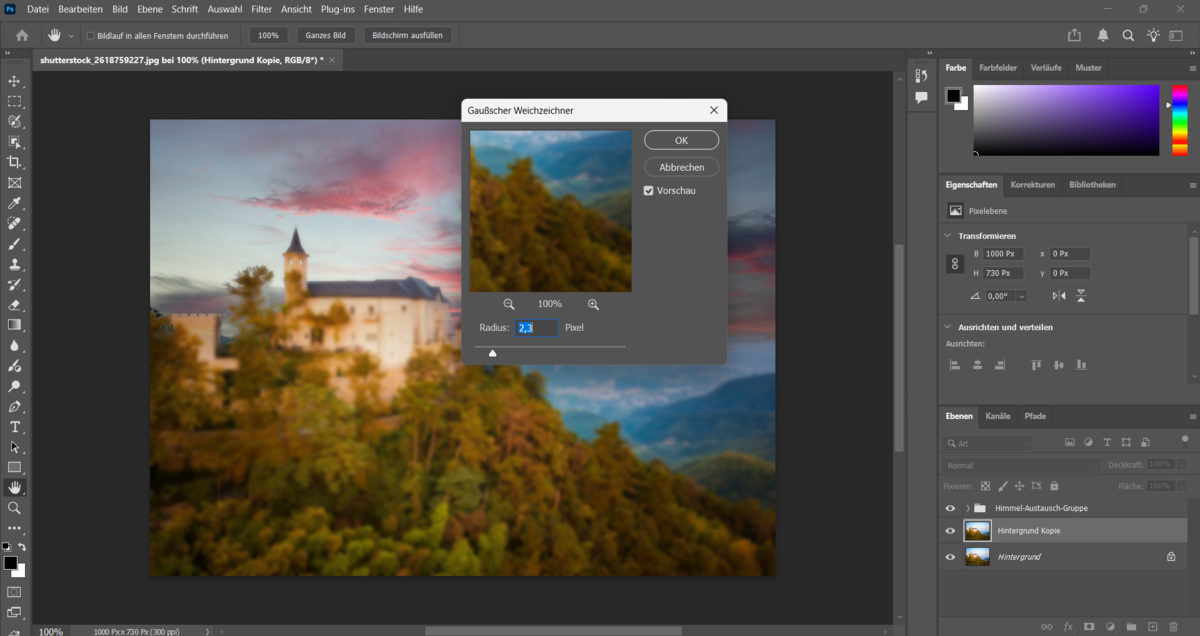The height and width of the screenshot is (636, 1200).
Task: Toggle visibility of Himmel-Austausch-Gruppe
Action: tap(950, 508)
